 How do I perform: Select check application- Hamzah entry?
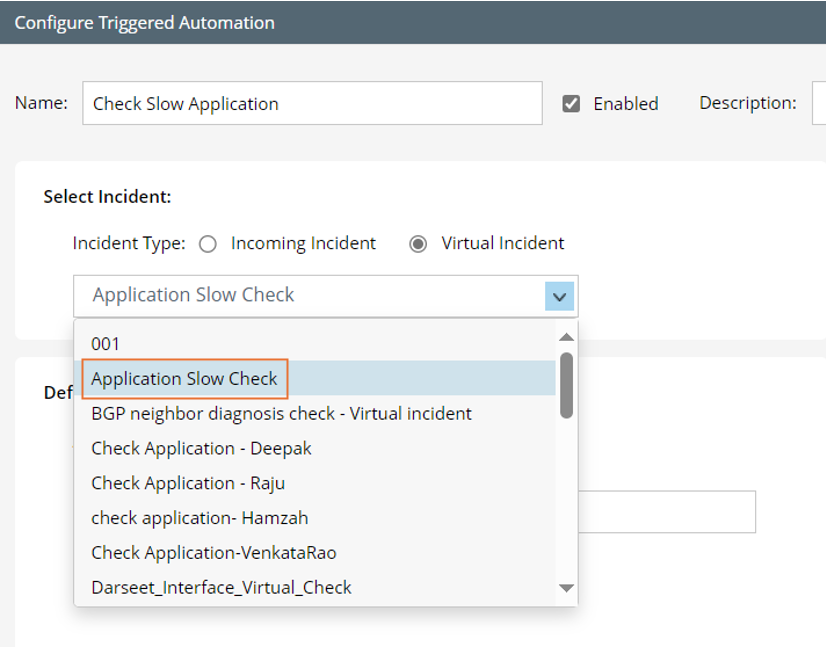pos(199,518)
